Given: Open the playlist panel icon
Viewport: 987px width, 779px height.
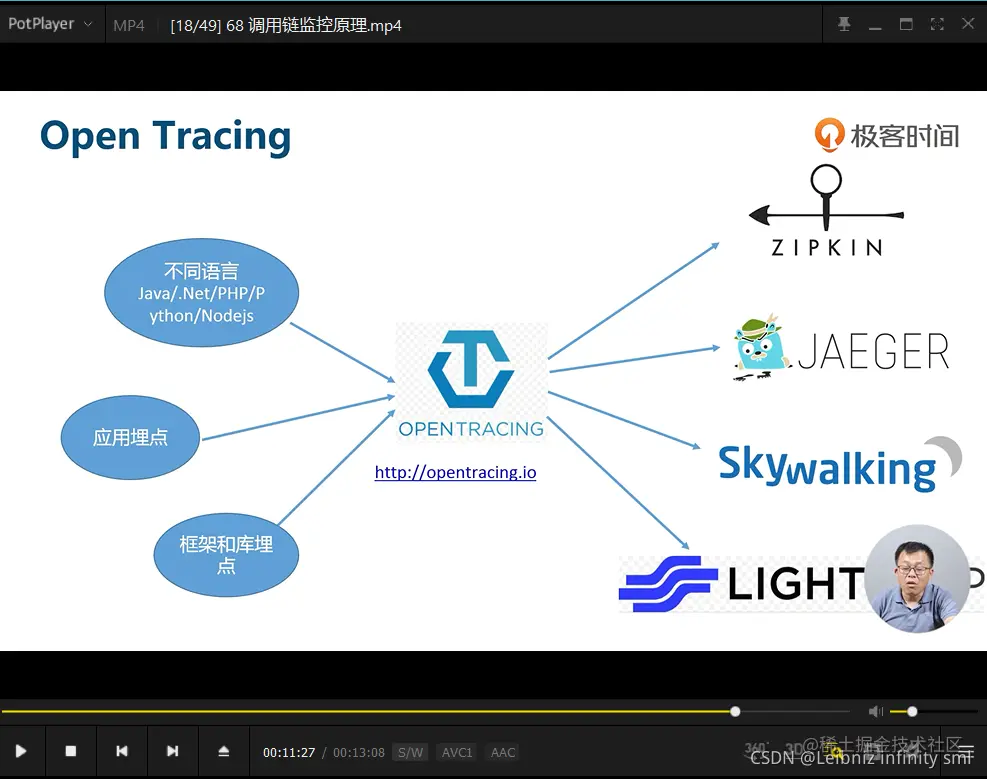Looking at the screenshot, I should [967, 751].
